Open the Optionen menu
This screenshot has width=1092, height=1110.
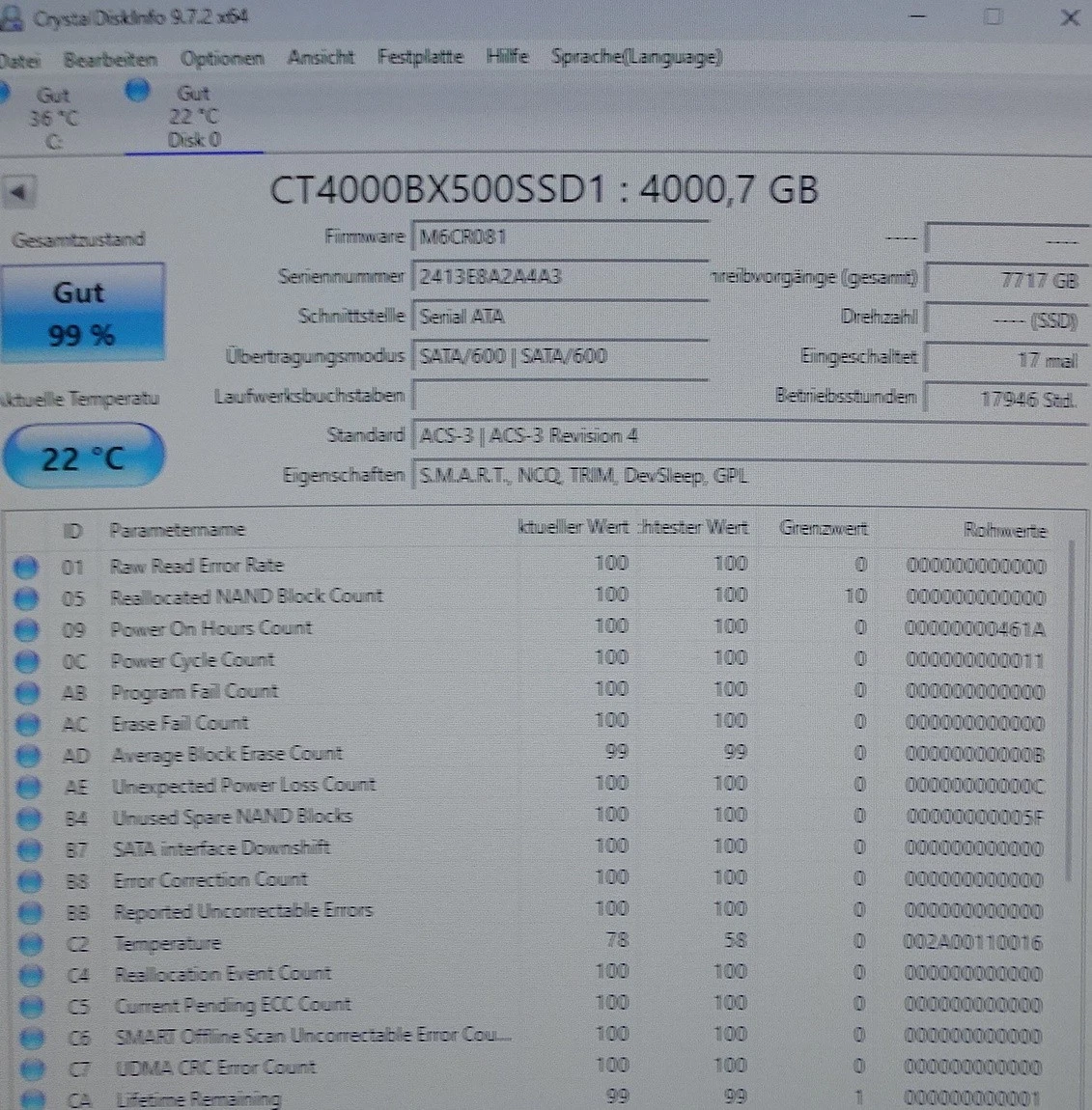(x=222, y=58)
